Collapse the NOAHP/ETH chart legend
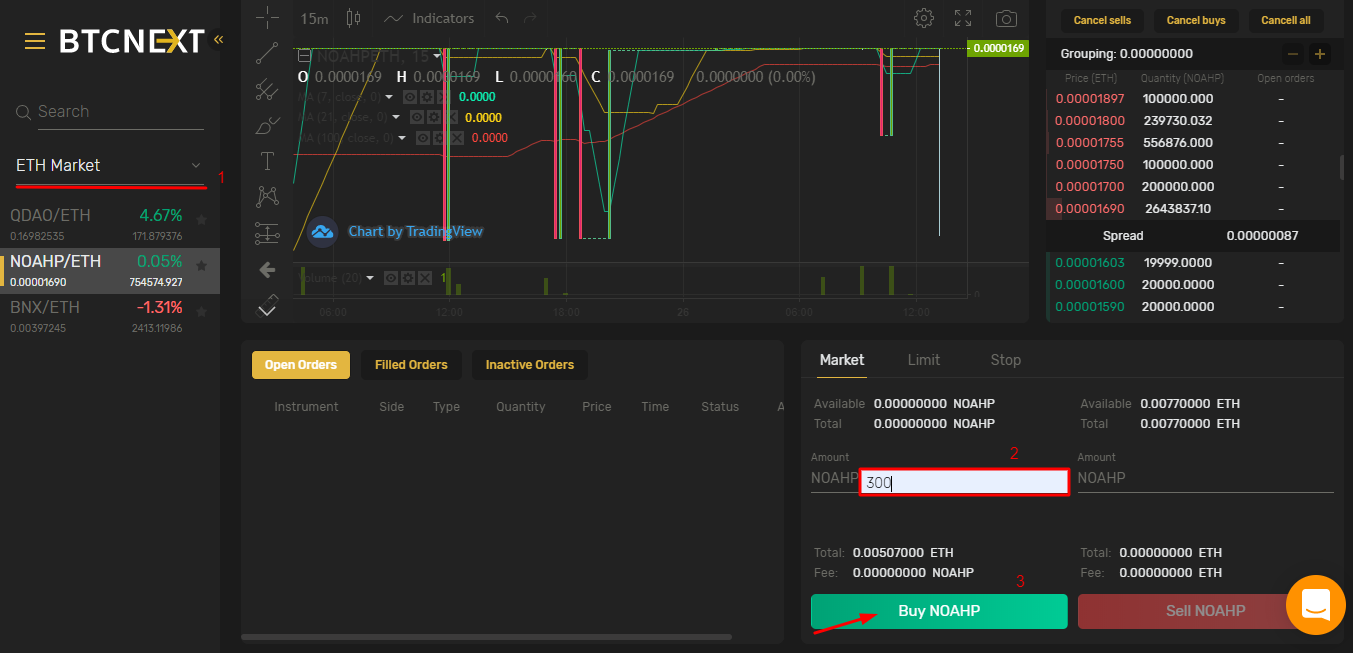The image size is (1353, 653). click(305, 56)
